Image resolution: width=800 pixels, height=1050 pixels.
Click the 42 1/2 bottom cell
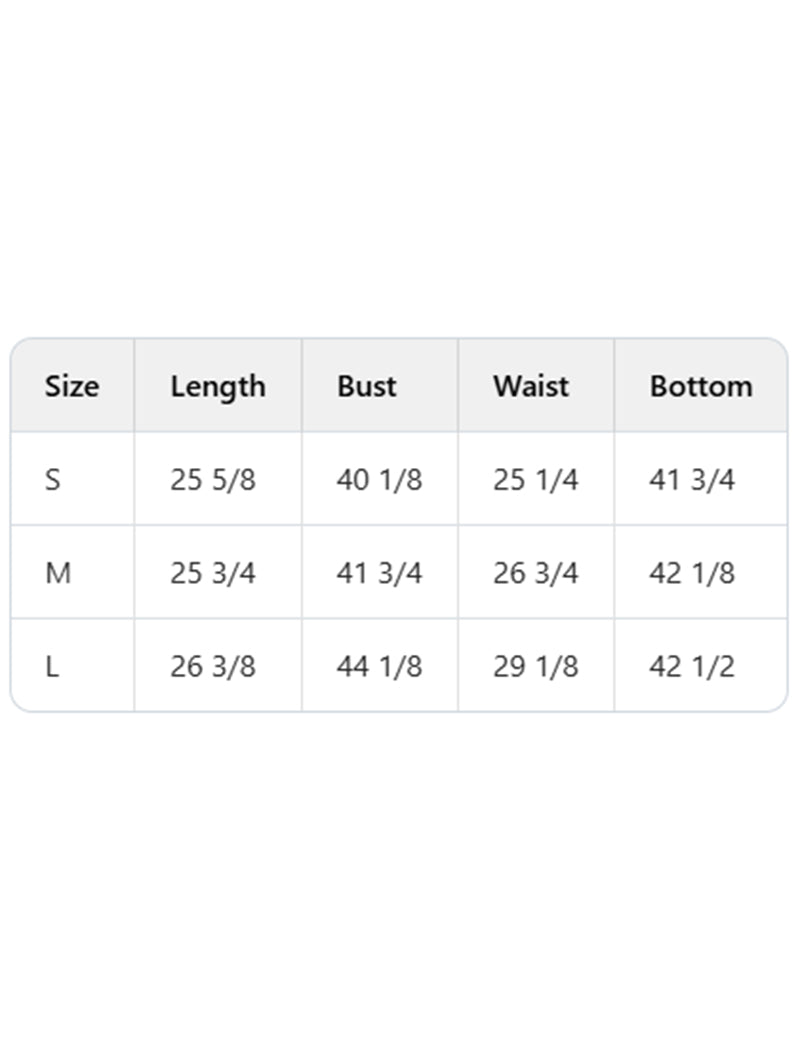692,666
